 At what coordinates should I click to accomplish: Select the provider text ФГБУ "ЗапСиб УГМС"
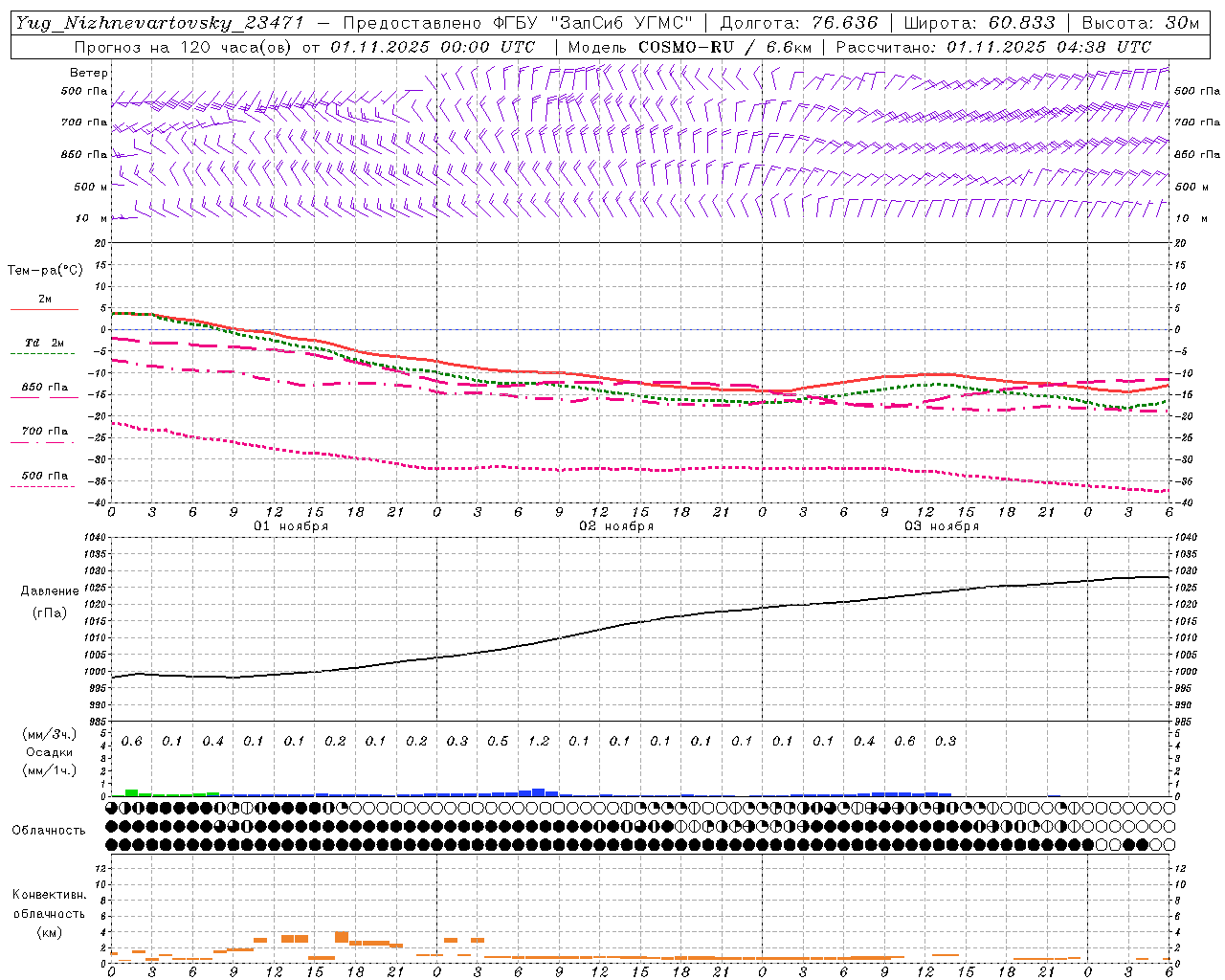(590, 23)
